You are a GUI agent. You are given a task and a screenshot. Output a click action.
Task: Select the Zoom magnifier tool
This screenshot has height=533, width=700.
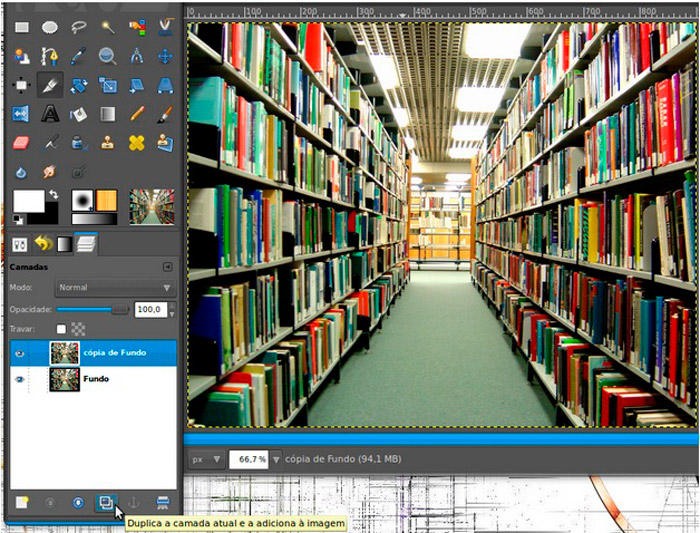[x=108, y=56]
